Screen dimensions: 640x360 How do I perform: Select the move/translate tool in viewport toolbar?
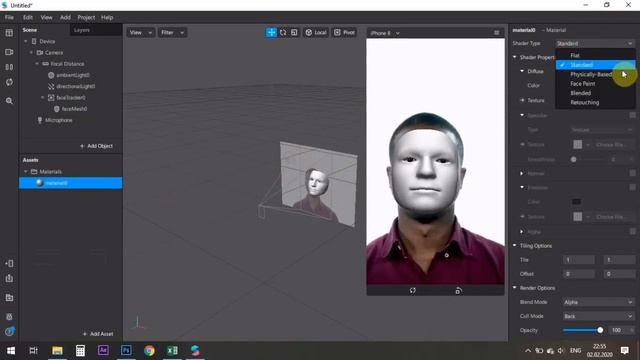(x=271, y=33)
